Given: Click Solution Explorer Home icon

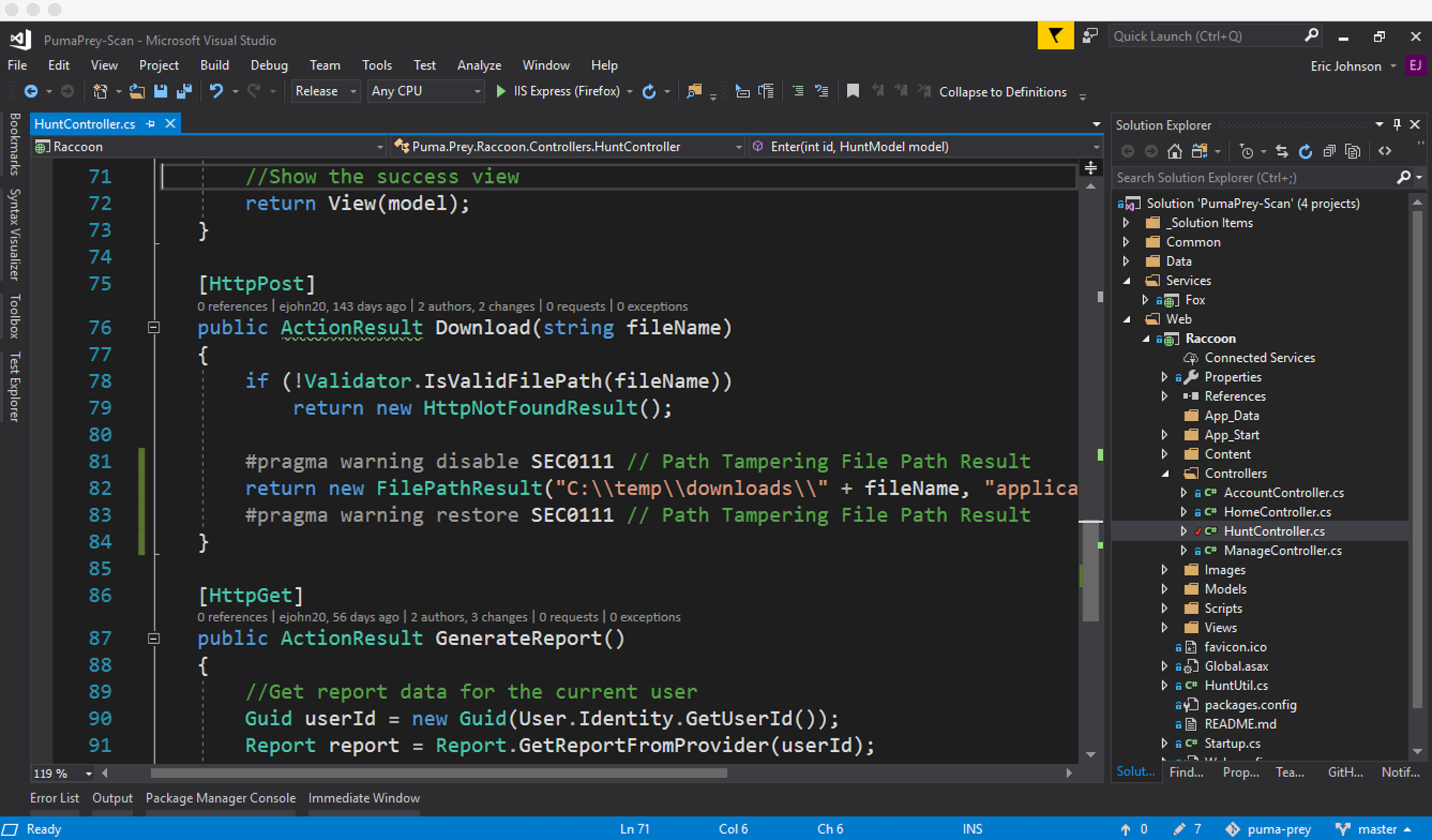Looking at the screenshot, I should click(x=1175, y=151).
